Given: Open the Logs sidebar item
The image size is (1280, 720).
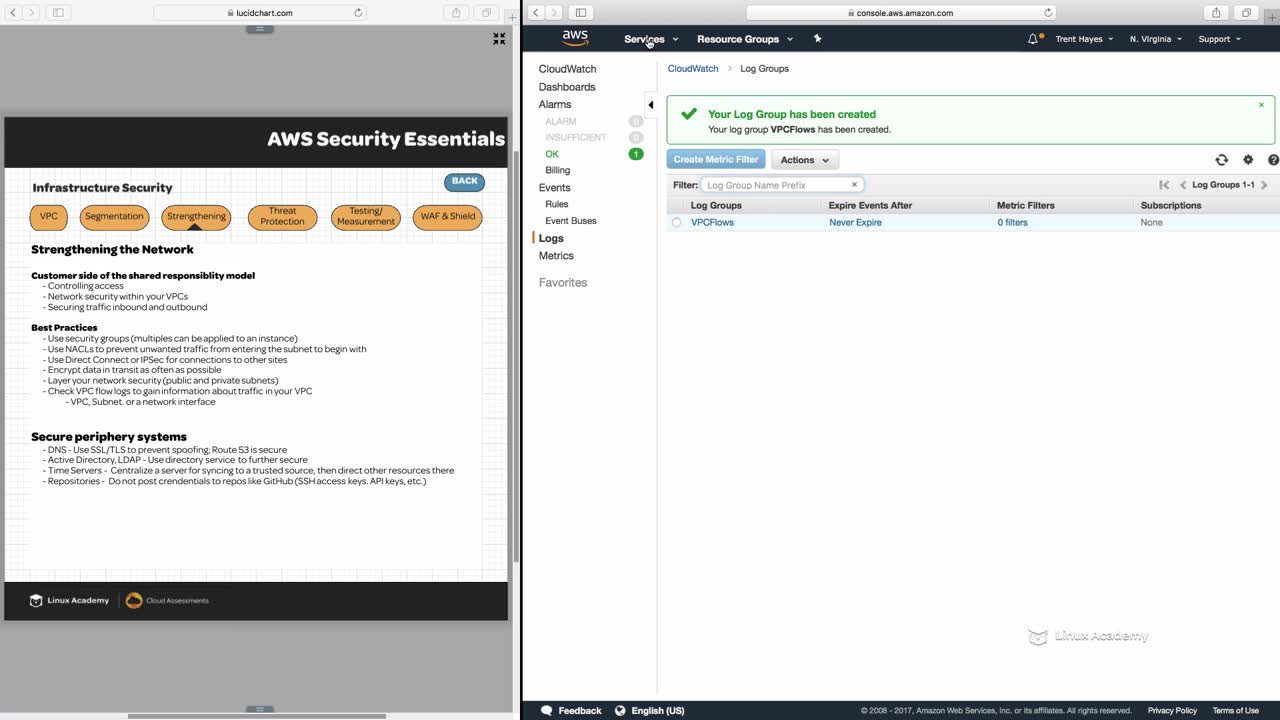Looking at the screenshot, I should click(x=551, y=238).
